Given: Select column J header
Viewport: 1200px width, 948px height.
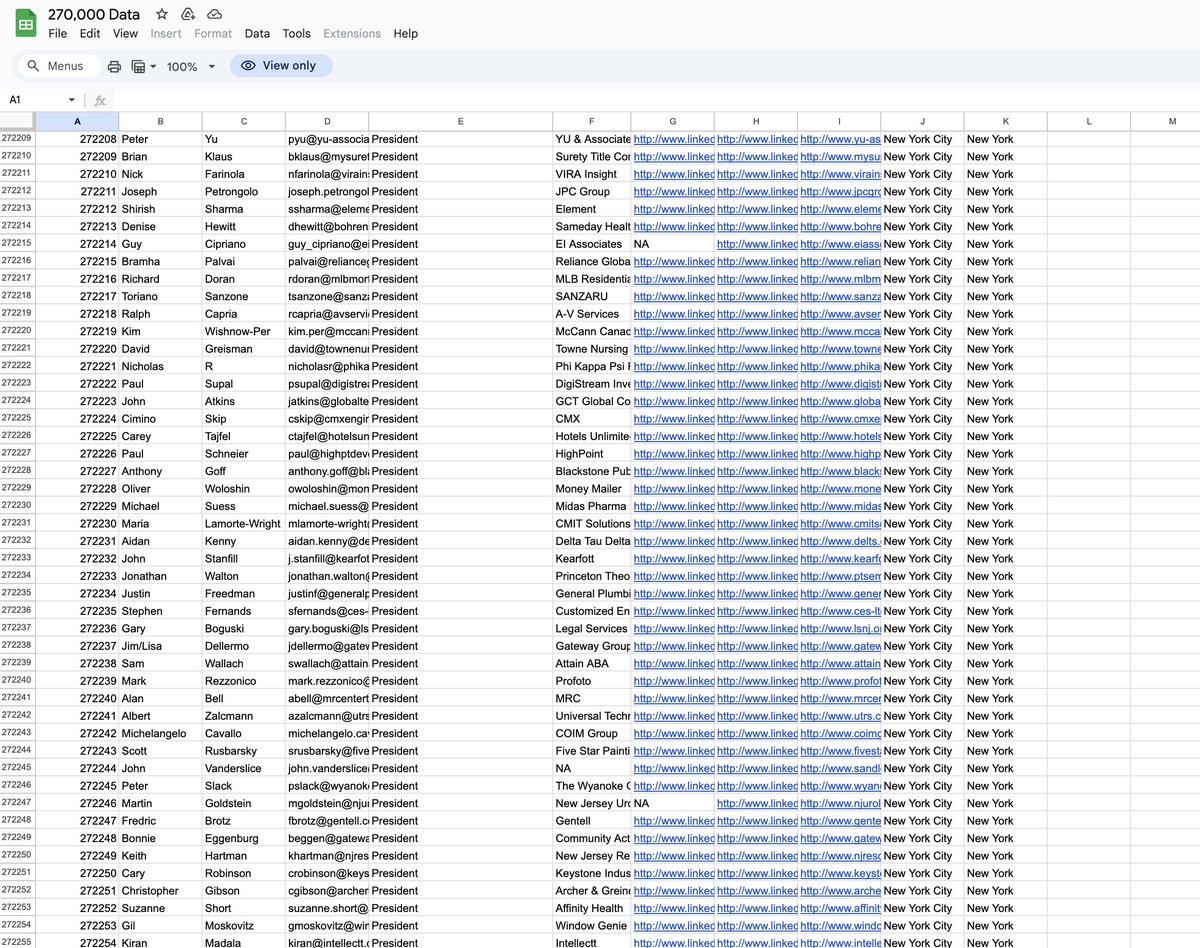Looking at the screenshot, I should pos(922,122).
